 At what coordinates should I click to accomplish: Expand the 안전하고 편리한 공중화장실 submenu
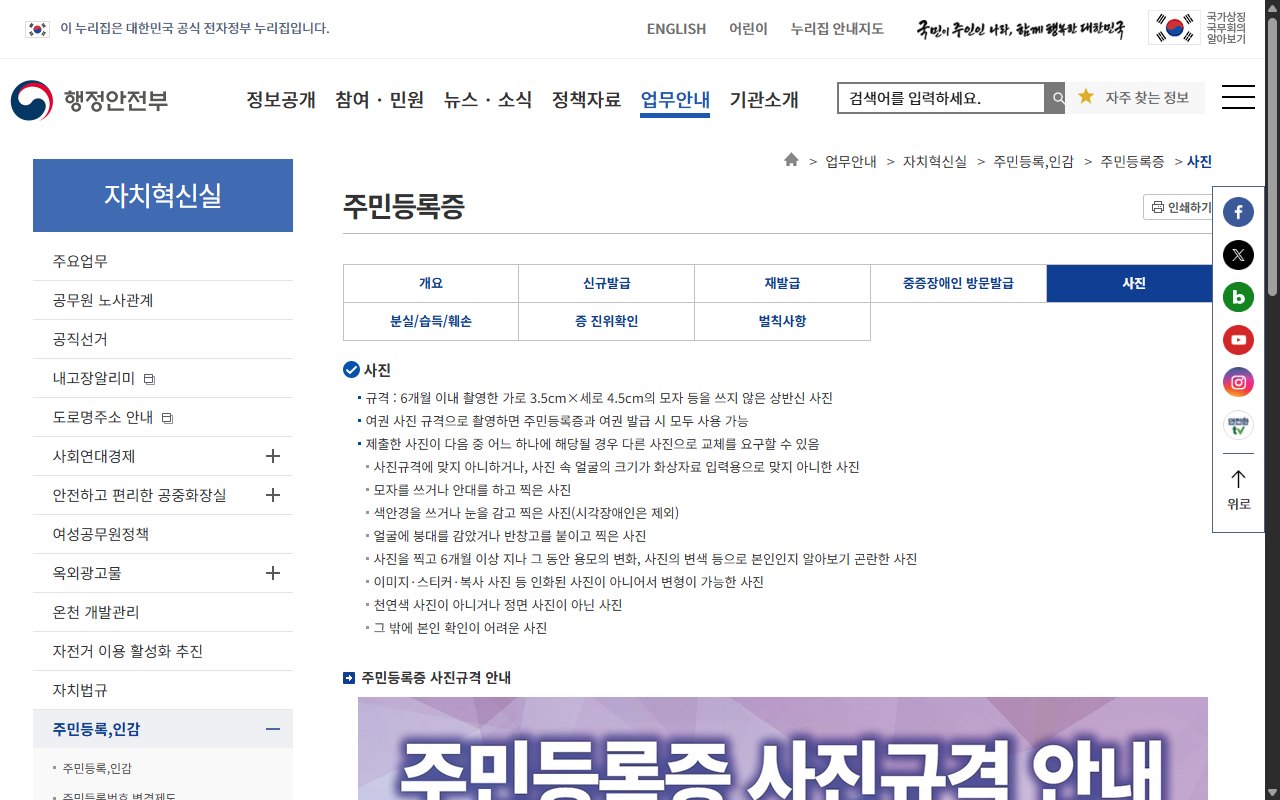point(273,495)
